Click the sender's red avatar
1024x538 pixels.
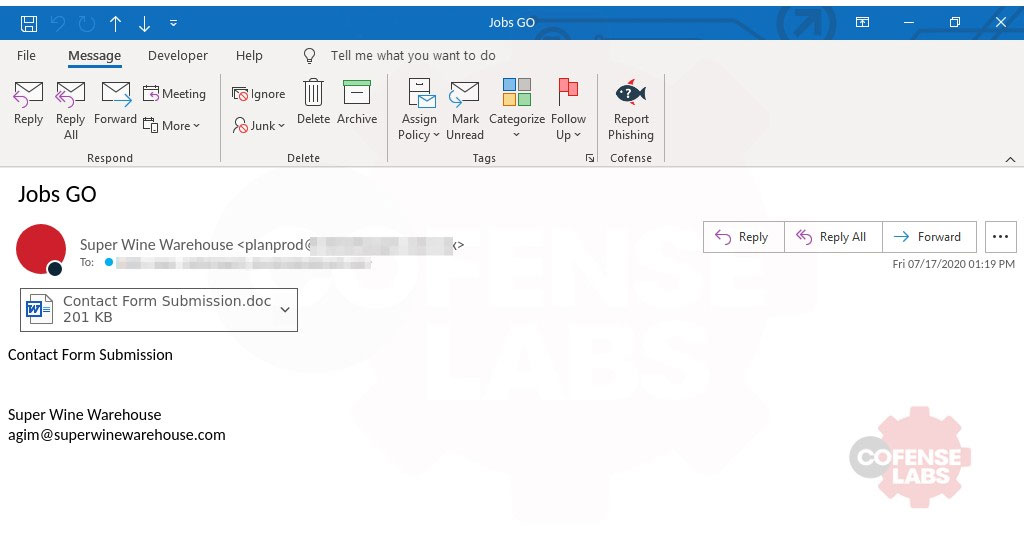40,249
